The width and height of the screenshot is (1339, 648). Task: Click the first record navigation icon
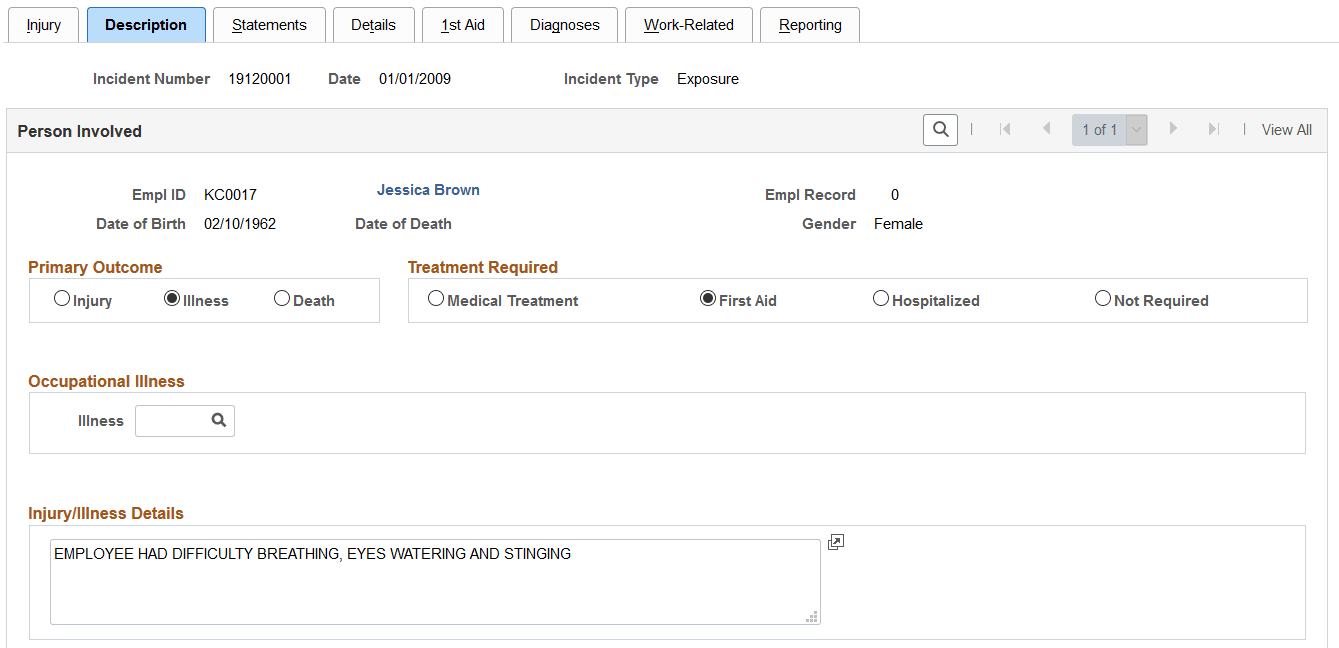point(1005,129)
